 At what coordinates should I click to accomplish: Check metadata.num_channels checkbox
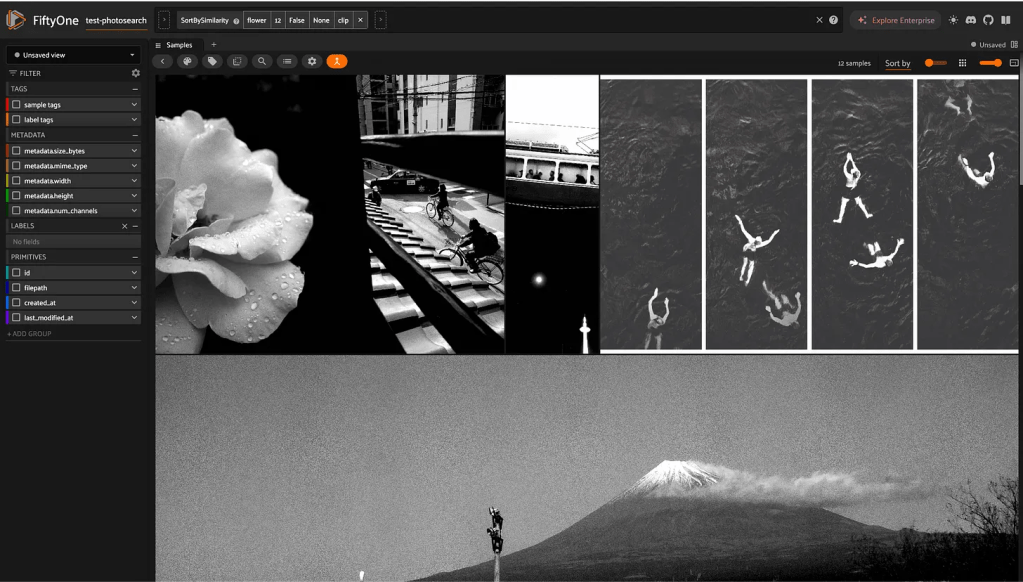tap(16, 211)
